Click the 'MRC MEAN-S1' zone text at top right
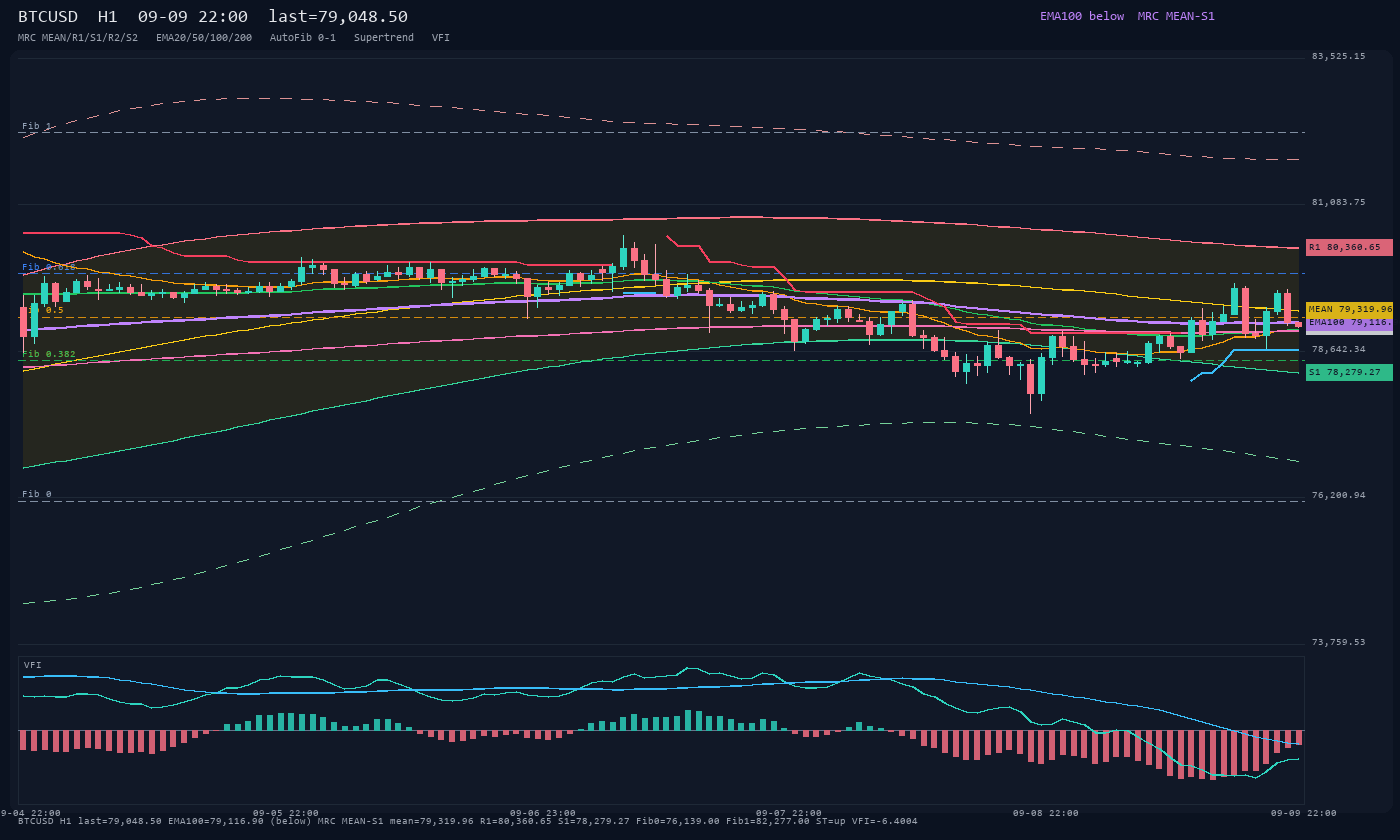The width and height of the screenshot is (1400, 840). coord(1176,16)
